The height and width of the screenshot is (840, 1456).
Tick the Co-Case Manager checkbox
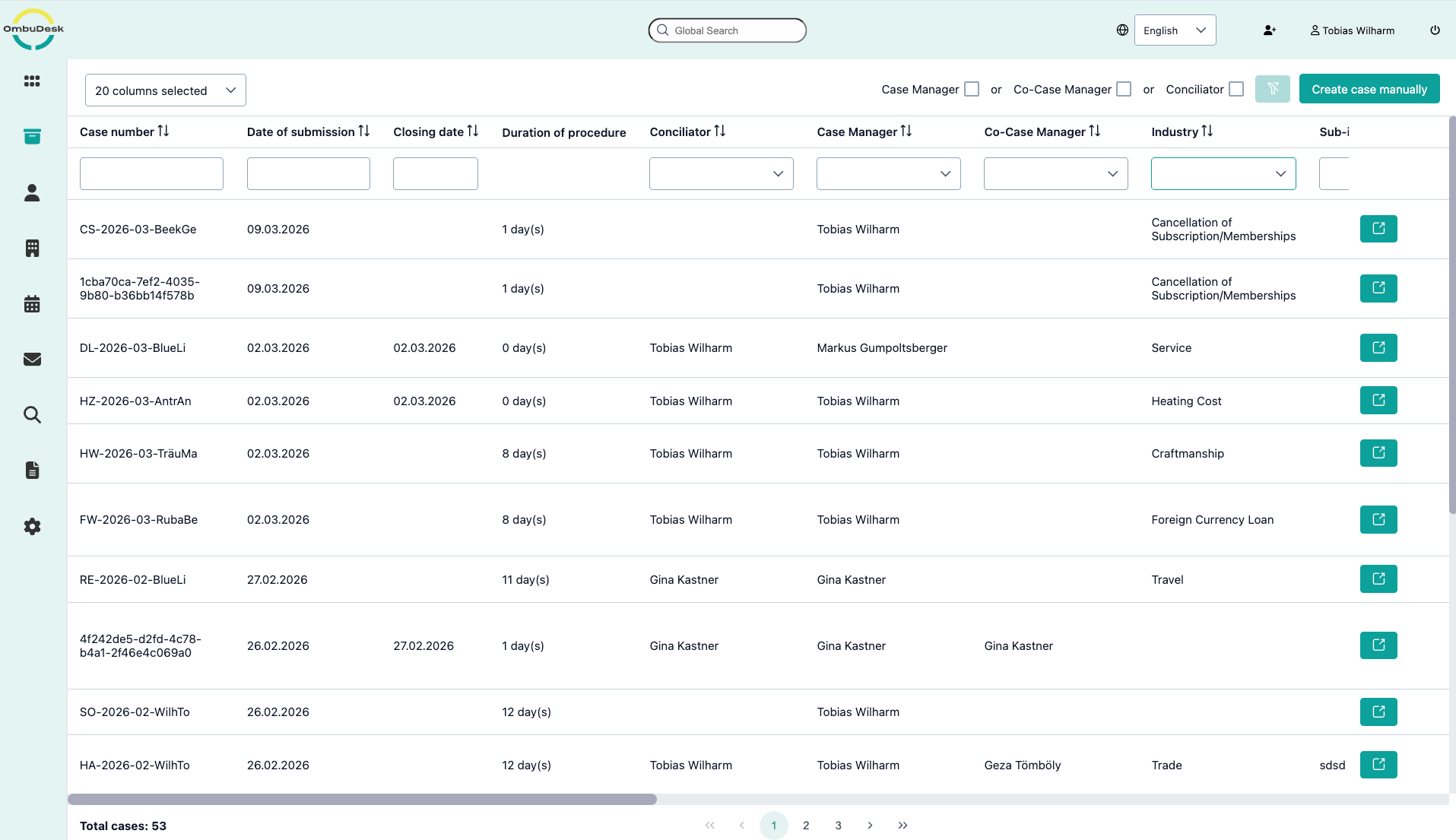click(x=1123, y=89)
